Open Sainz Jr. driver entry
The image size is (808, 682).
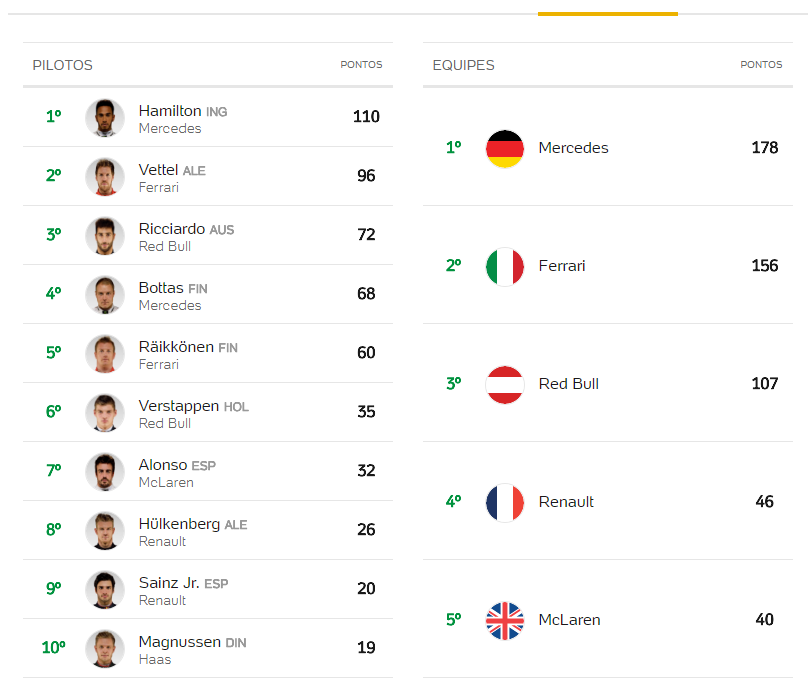(208, 589)
